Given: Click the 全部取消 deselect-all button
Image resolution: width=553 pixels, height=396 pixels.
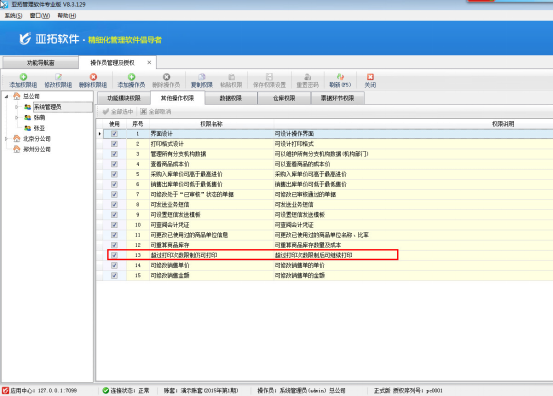Looking at the screenshot, I should click(x=156, y=112).
